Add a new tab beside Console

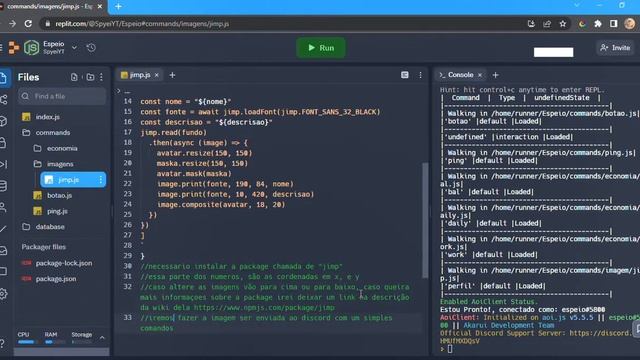click(x=496, y=75)
